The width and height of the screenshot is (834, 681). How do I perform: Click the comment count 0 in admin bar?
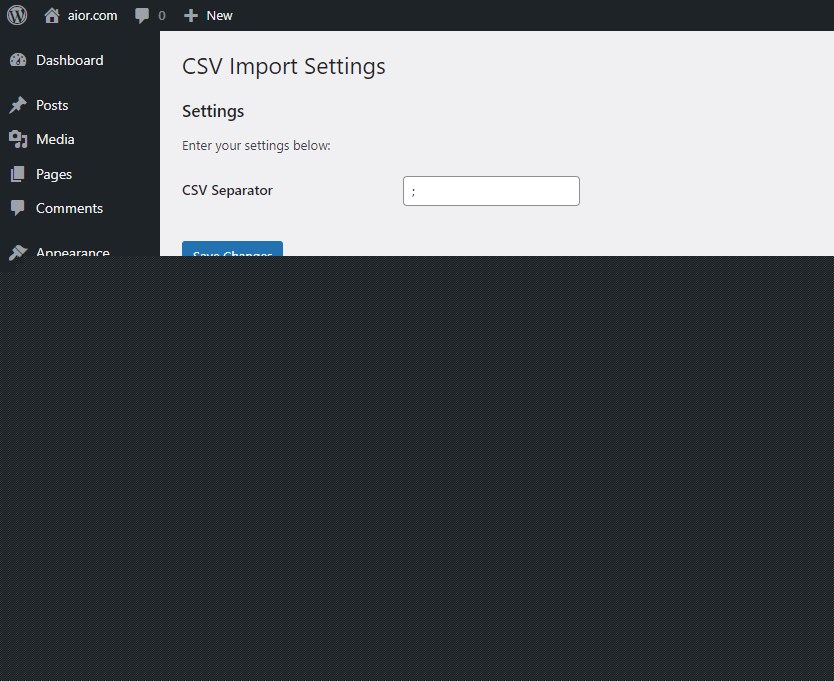point(162,16)
